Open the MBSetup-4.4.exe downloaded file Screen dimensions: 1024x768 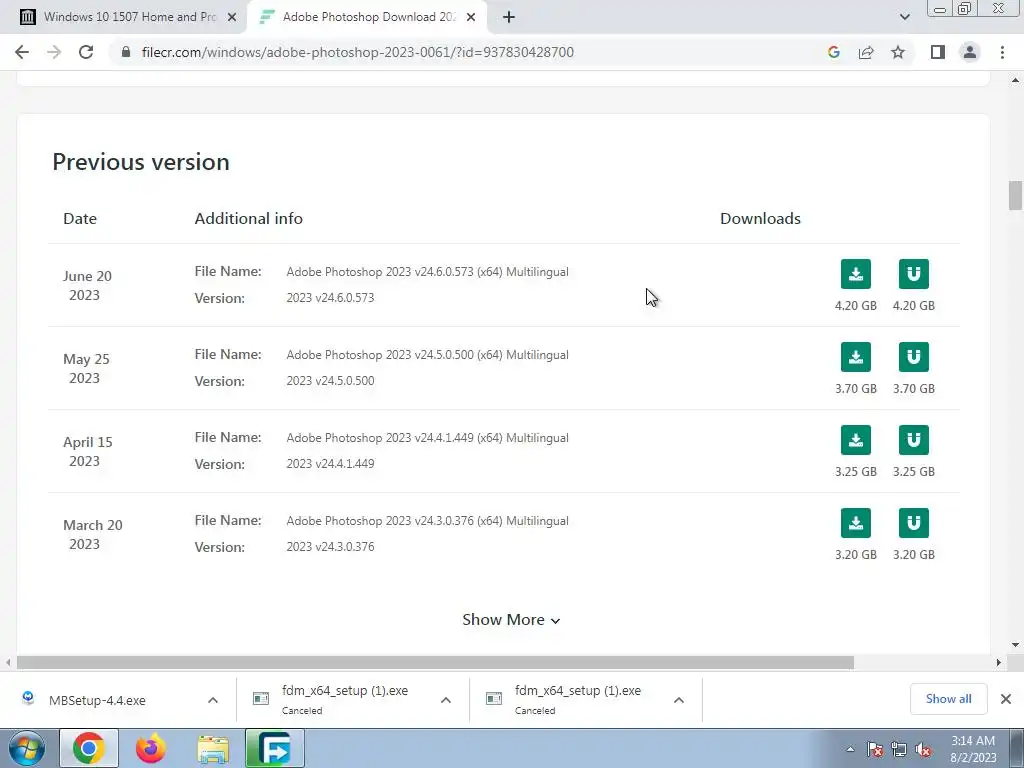pos(98,700)
